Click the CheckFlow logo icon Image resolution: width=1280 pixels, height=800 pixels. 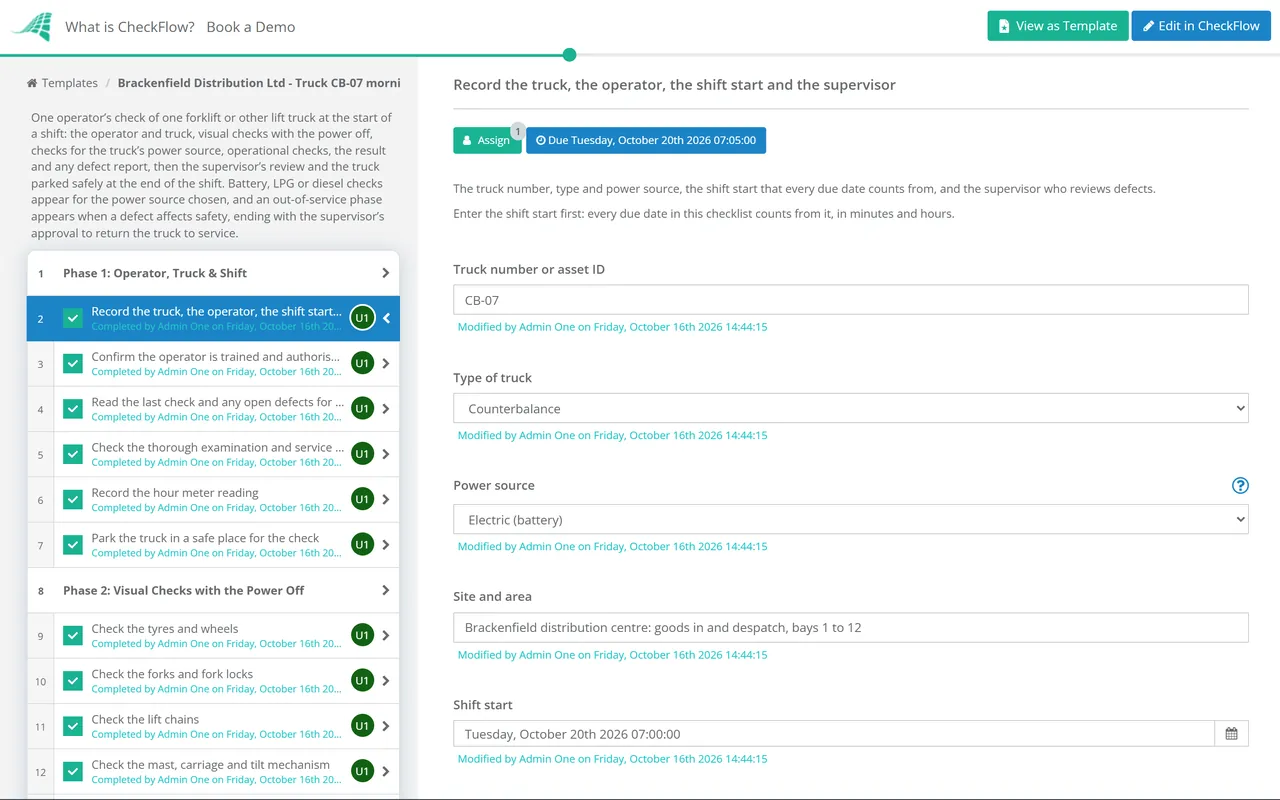(x=32, y=26)
